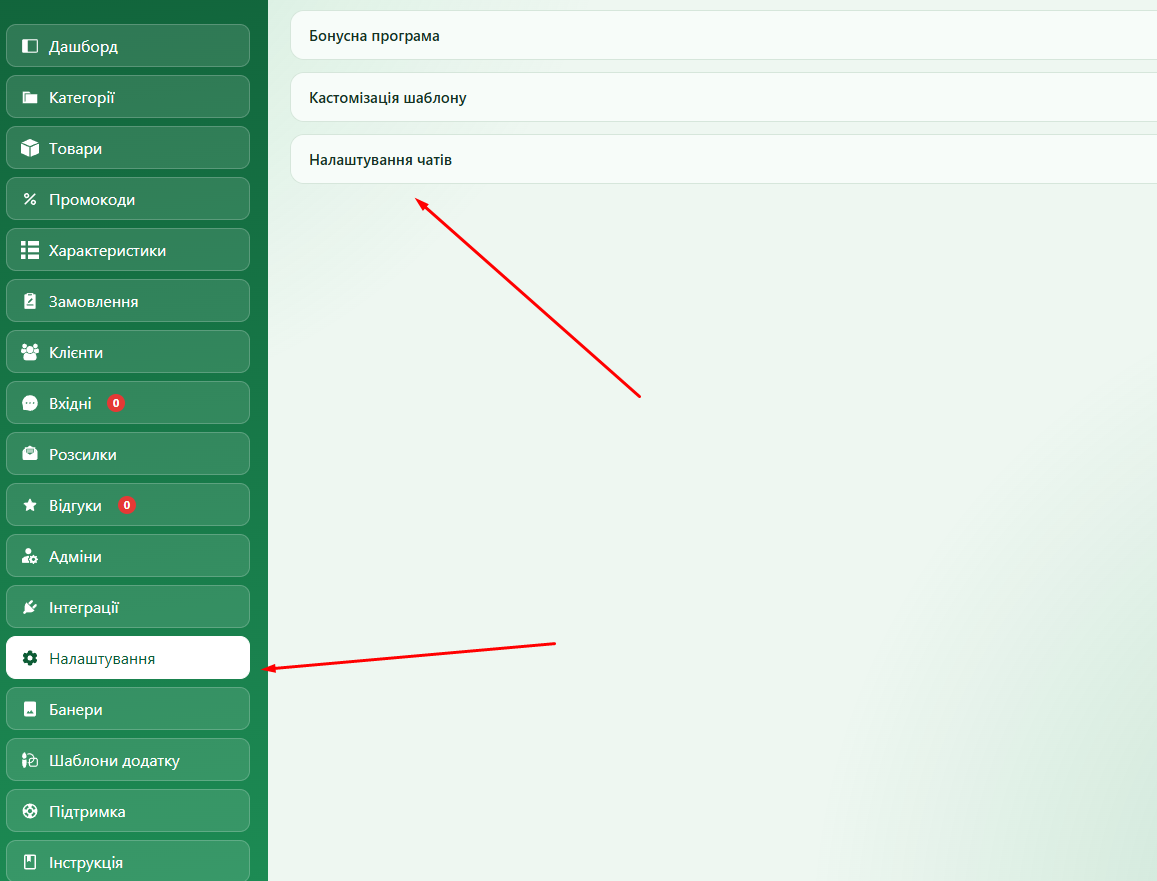Click the percent icon for Промокоди
The width and height of the screenshot is (1157, 881).
tap(30, 199)
